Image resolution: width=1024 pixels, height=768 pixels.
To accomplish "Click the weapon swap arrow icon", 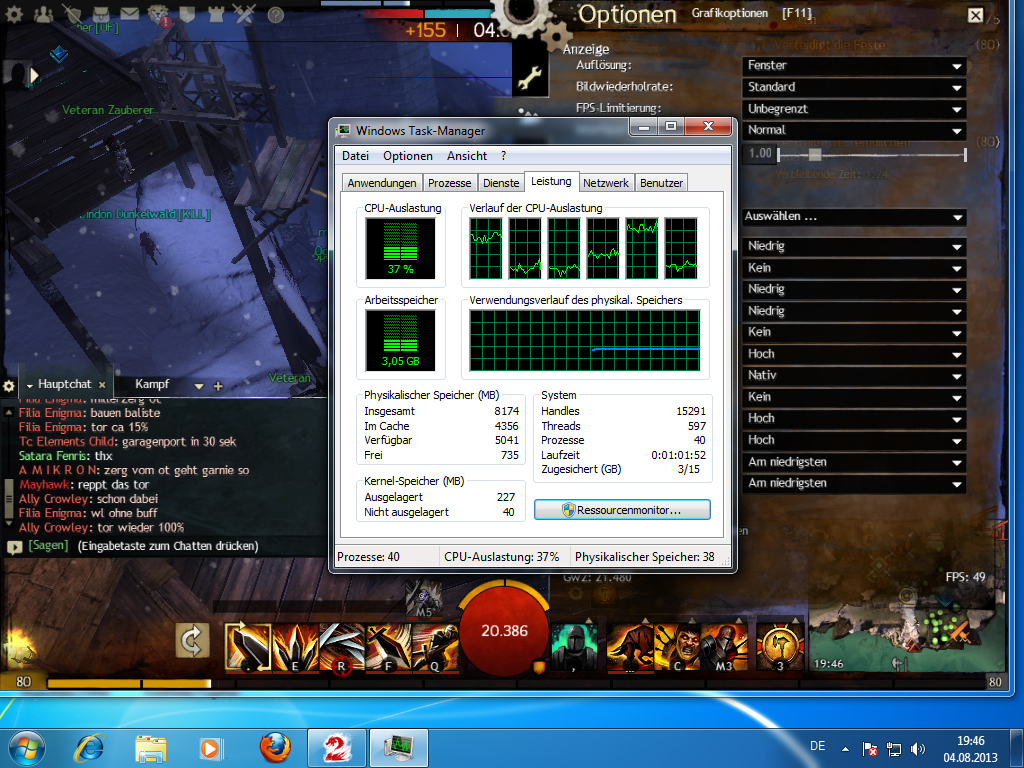I will pos(192,641).
